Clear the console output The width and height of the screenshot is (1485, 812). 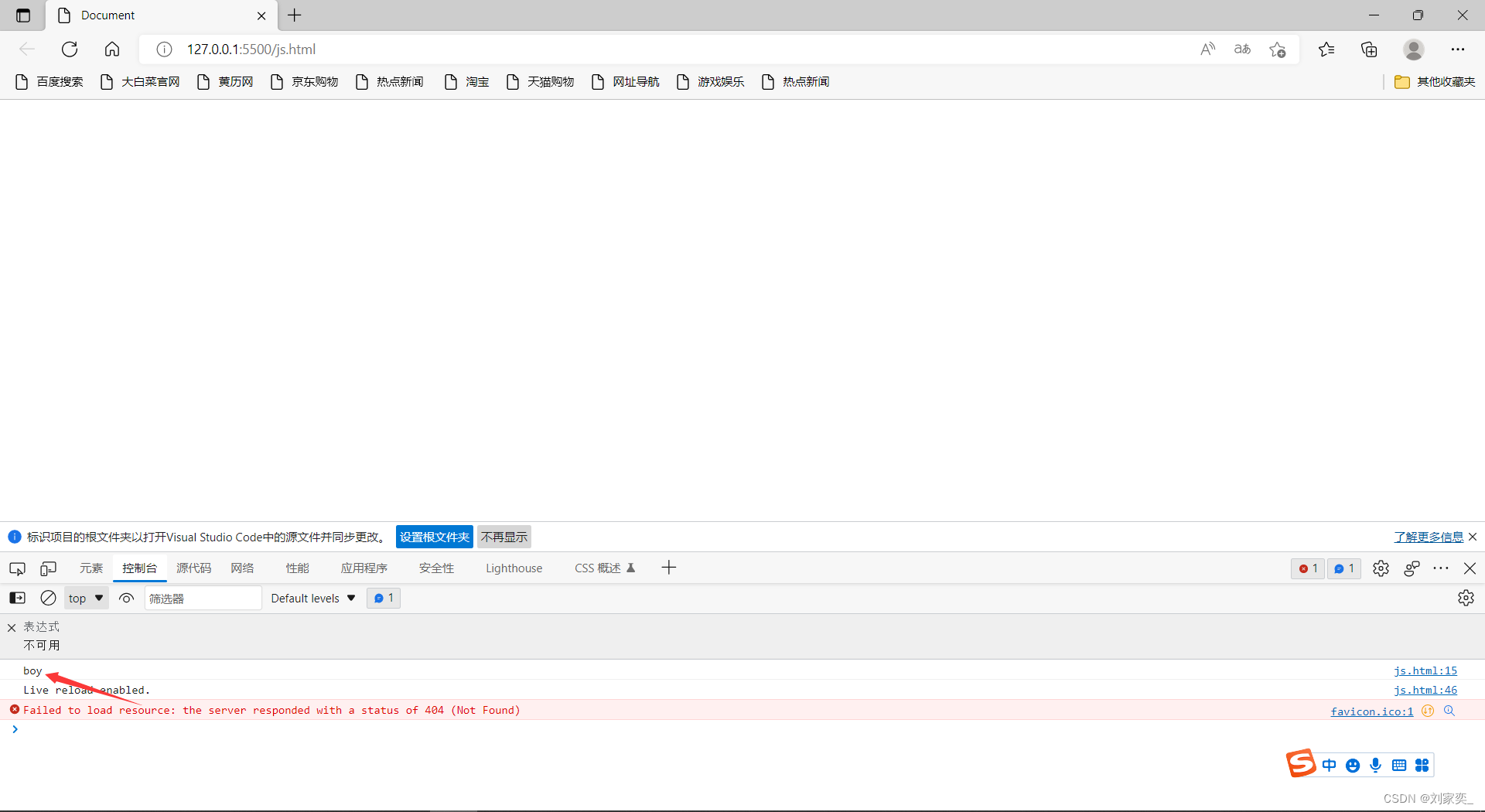(x=48, y=598)
